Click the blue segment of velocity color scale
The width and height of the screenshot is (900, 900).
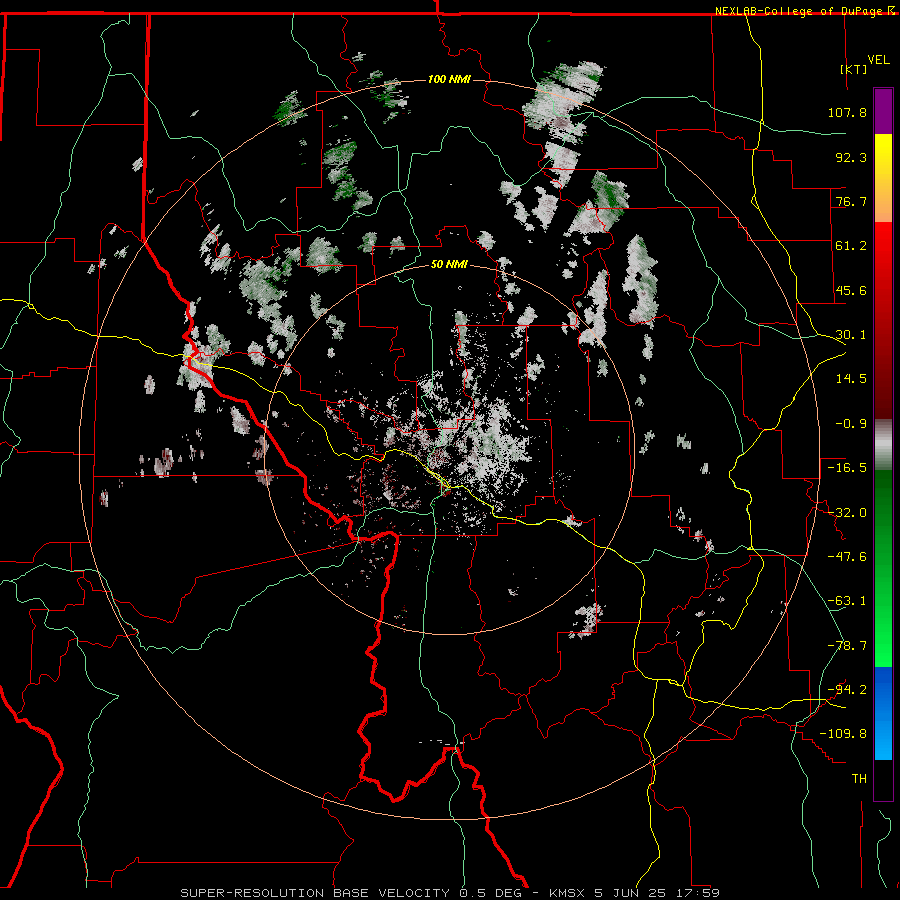883,713
